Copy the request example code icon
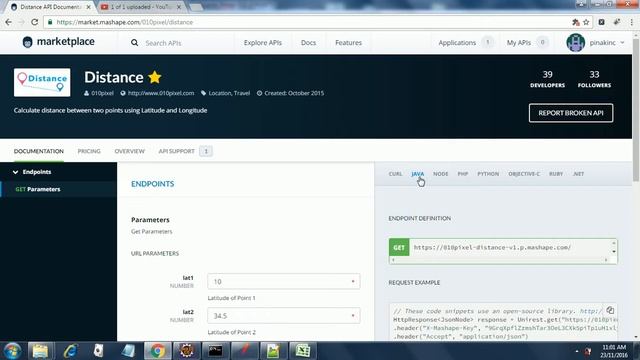This screenshot has width=640, height=360. (610, 310)
